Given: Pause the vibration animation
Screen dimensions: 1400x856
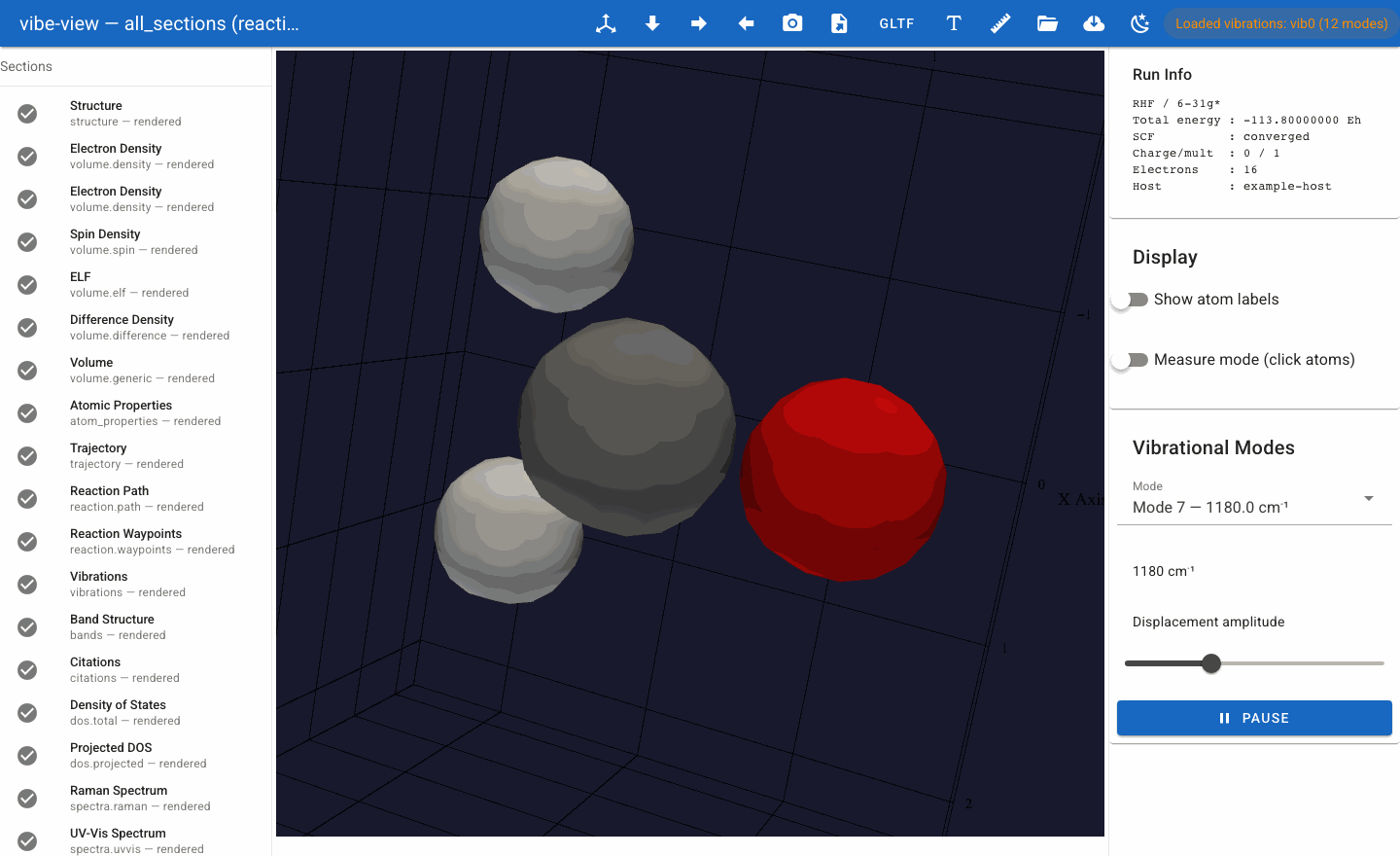Looking at the screenshot, I should (1254, 718).
